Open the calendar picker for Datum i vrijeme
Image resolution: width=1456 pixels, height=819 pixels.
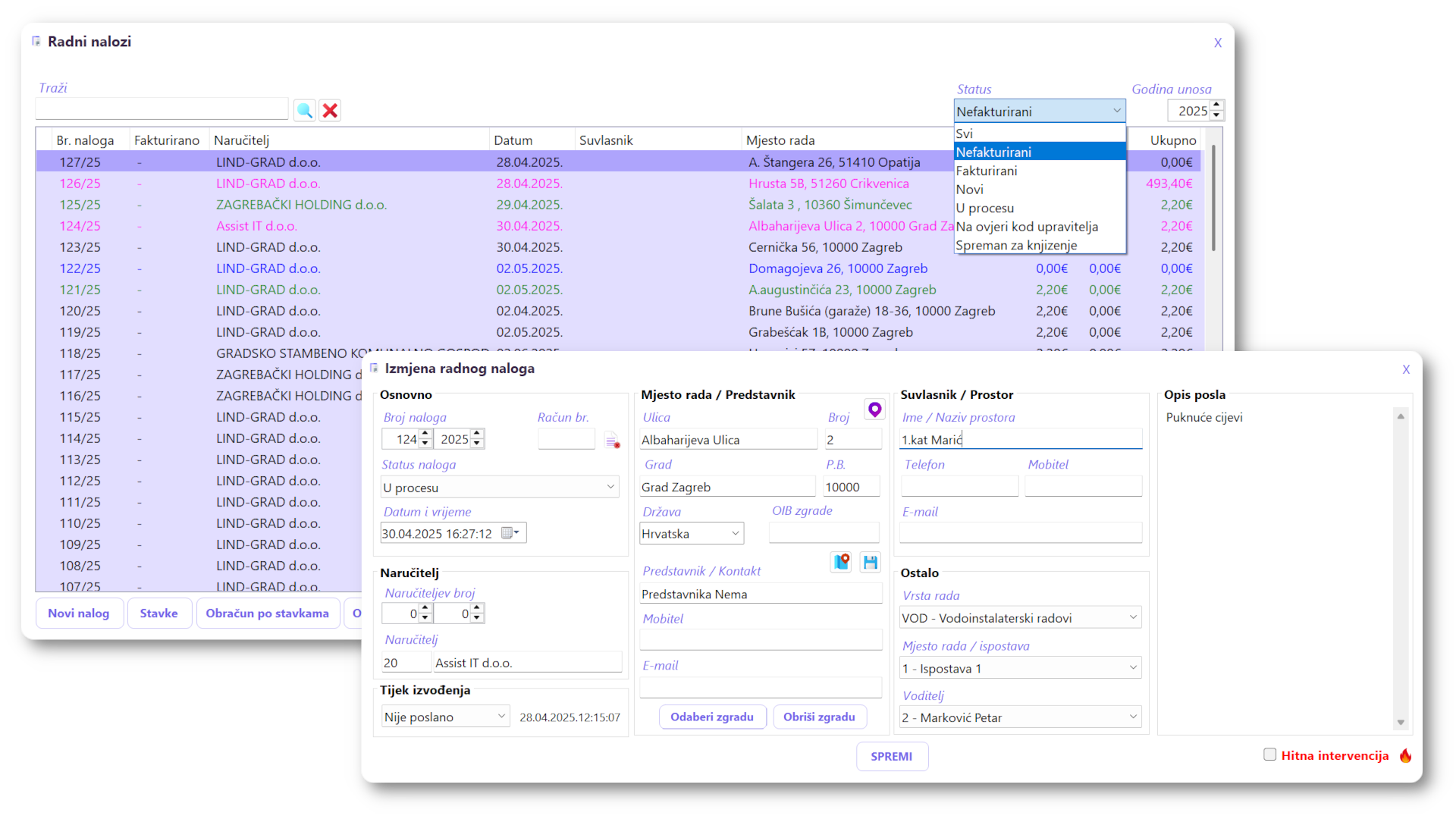pyautogui.click(x=510, y=533)
